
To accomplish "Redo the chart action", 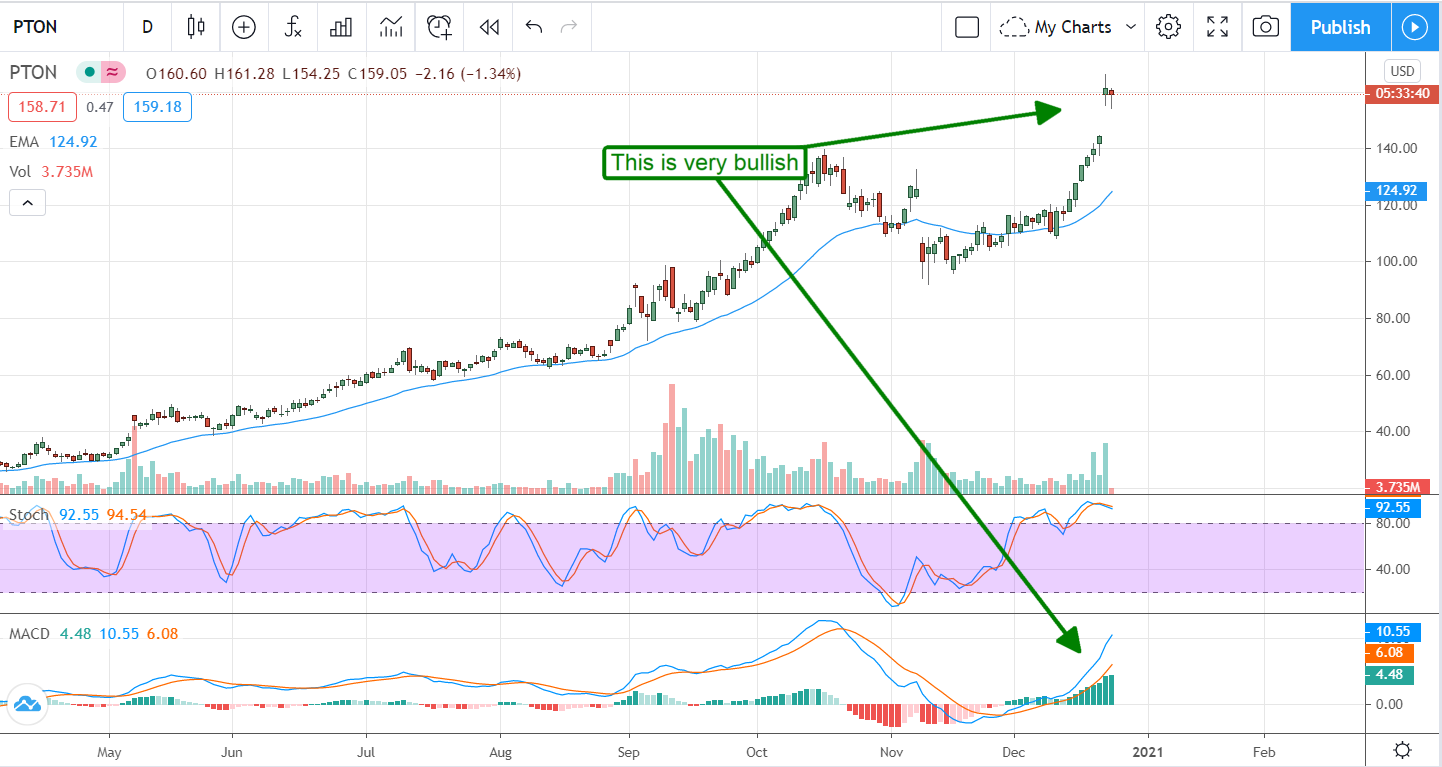I will [570, 27].
